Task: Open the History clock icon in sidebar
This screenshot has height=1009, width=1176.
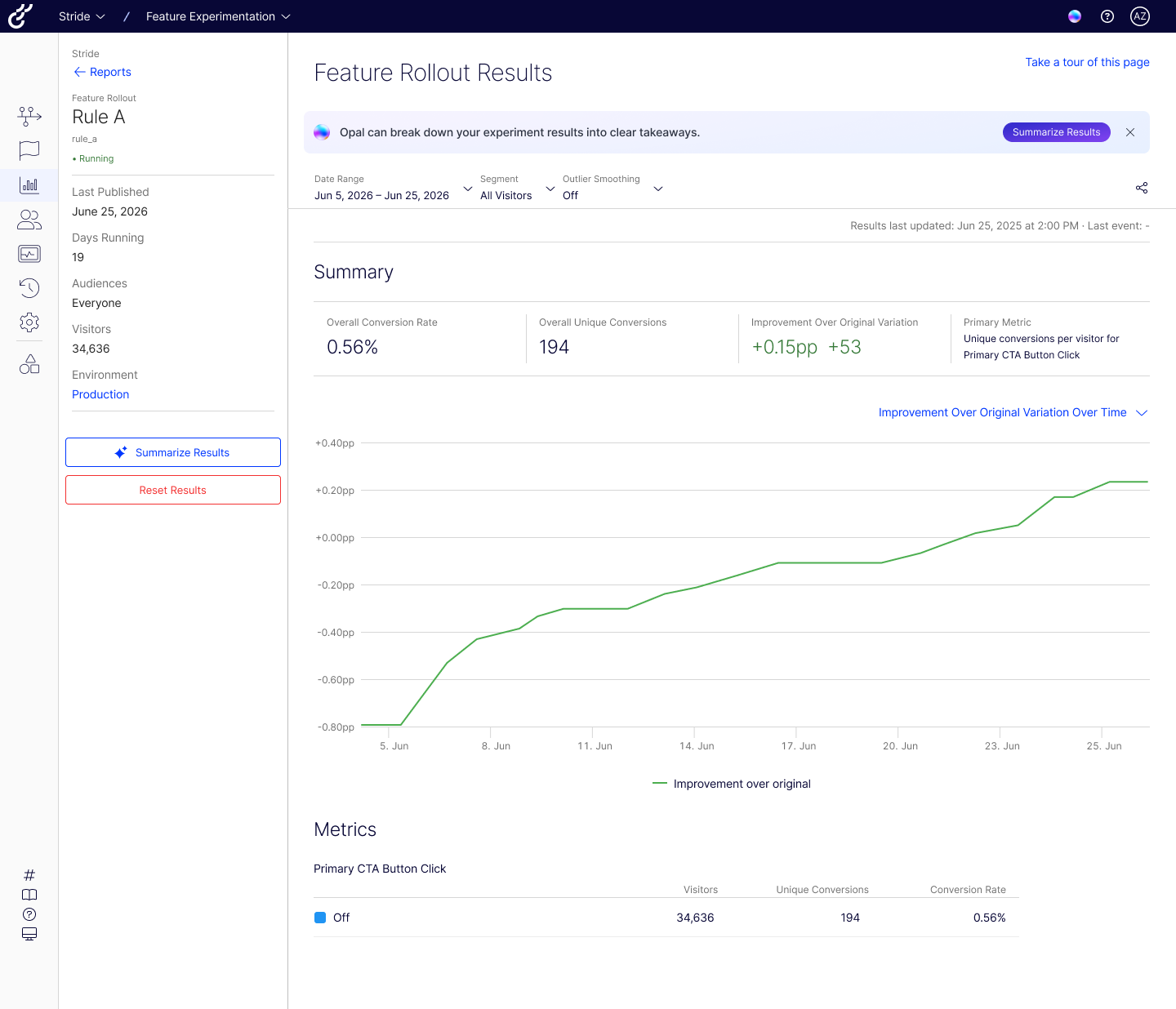Action: click(29, 287)
